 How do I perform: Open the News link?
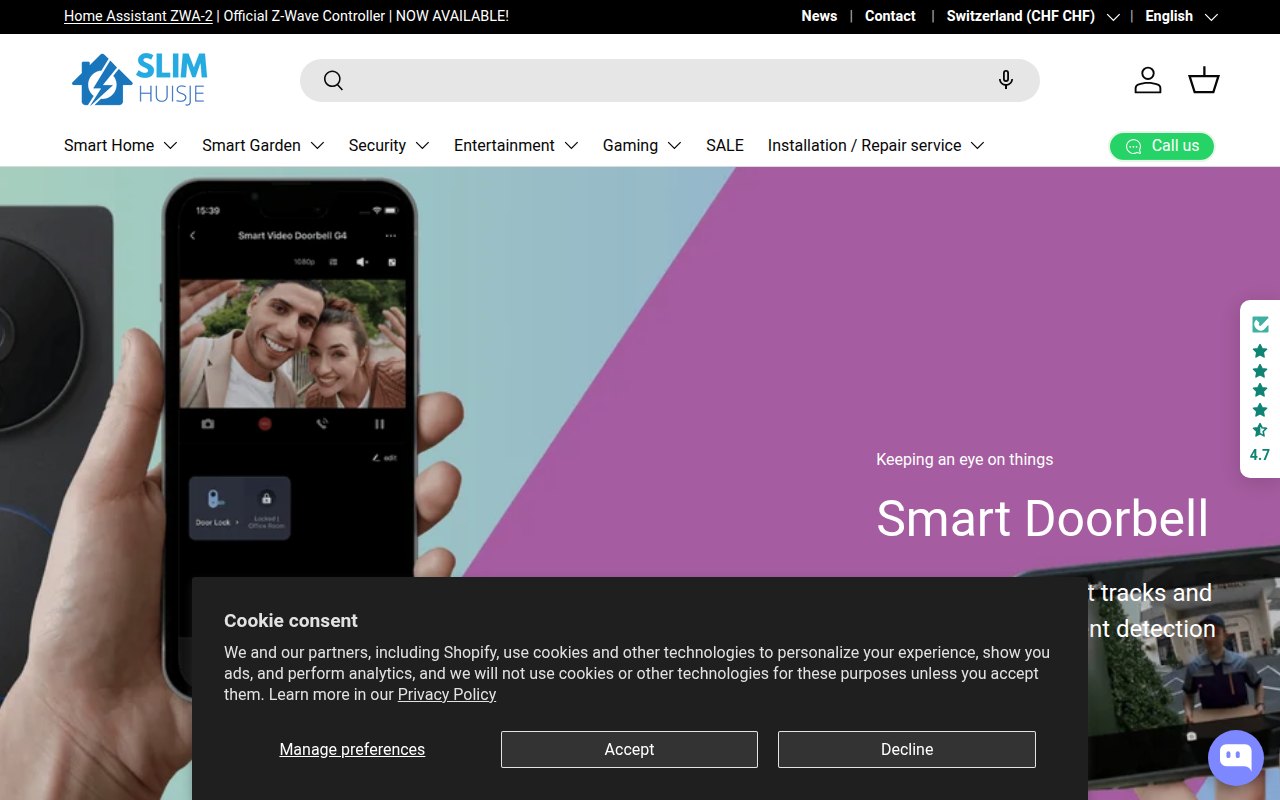[819, 16]
